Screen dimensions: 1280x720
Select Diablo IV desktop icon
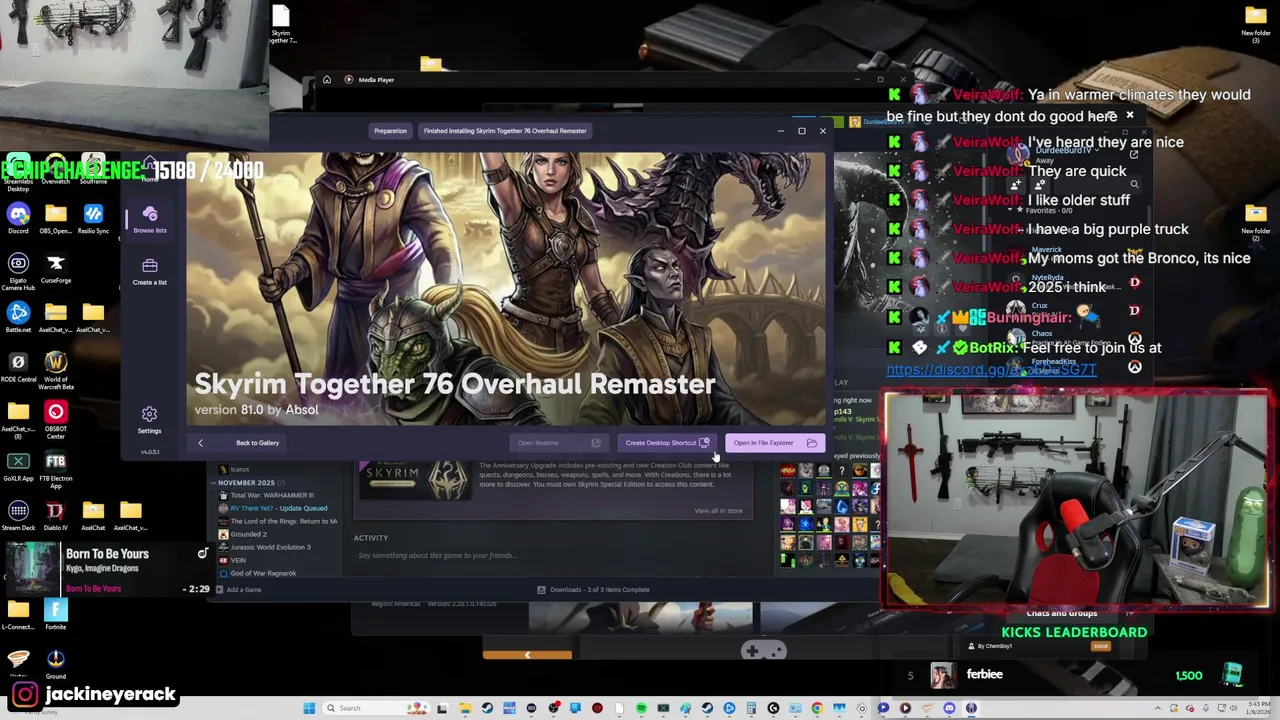coord(55,516)
